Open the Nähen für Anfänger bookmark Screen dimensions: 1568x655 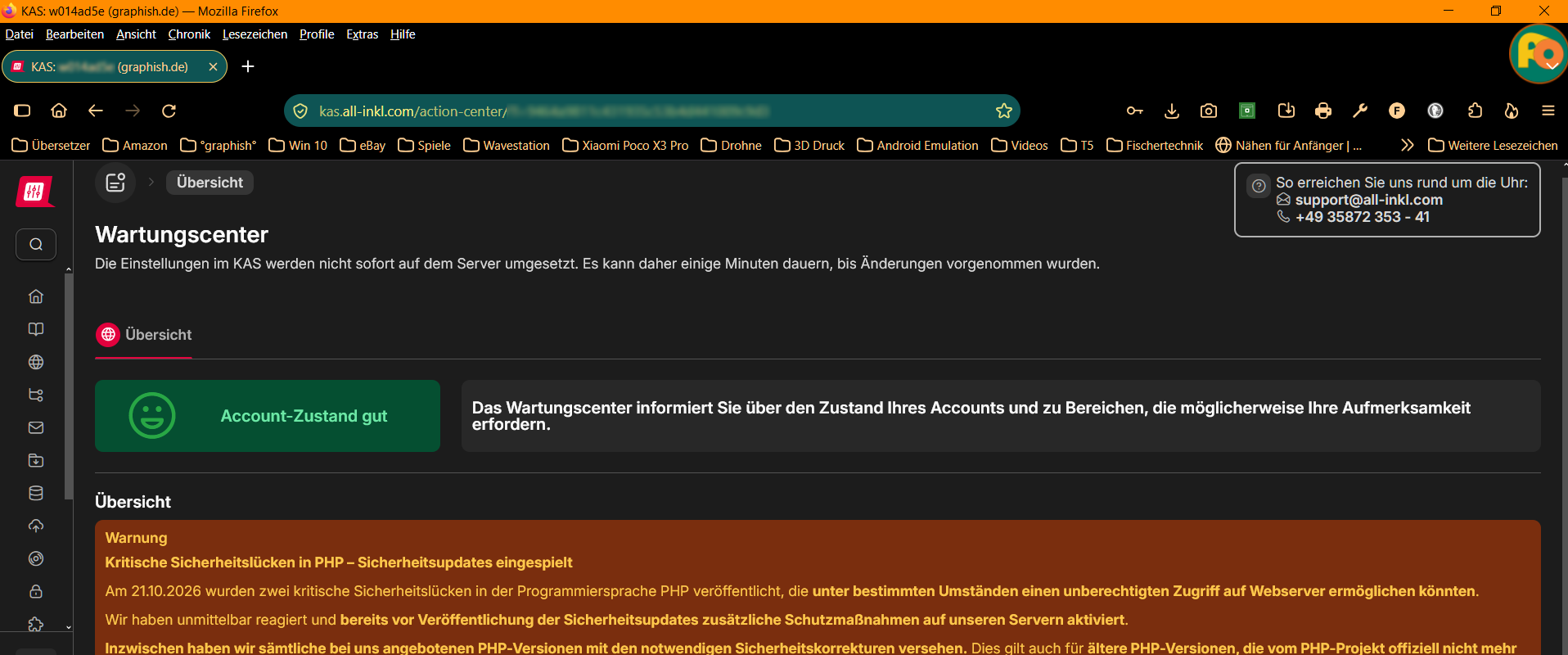(1289, 145)
